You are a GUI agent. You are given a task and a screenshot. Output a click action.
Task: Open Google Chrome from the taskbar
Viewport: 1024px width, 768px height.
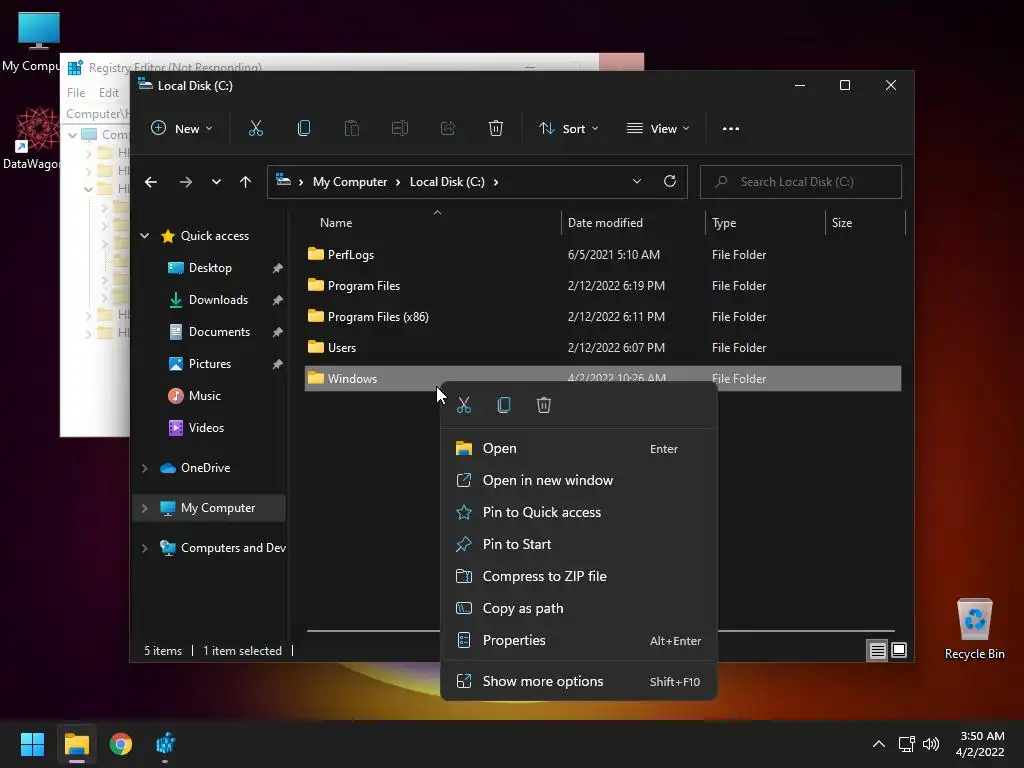point(121,744)
